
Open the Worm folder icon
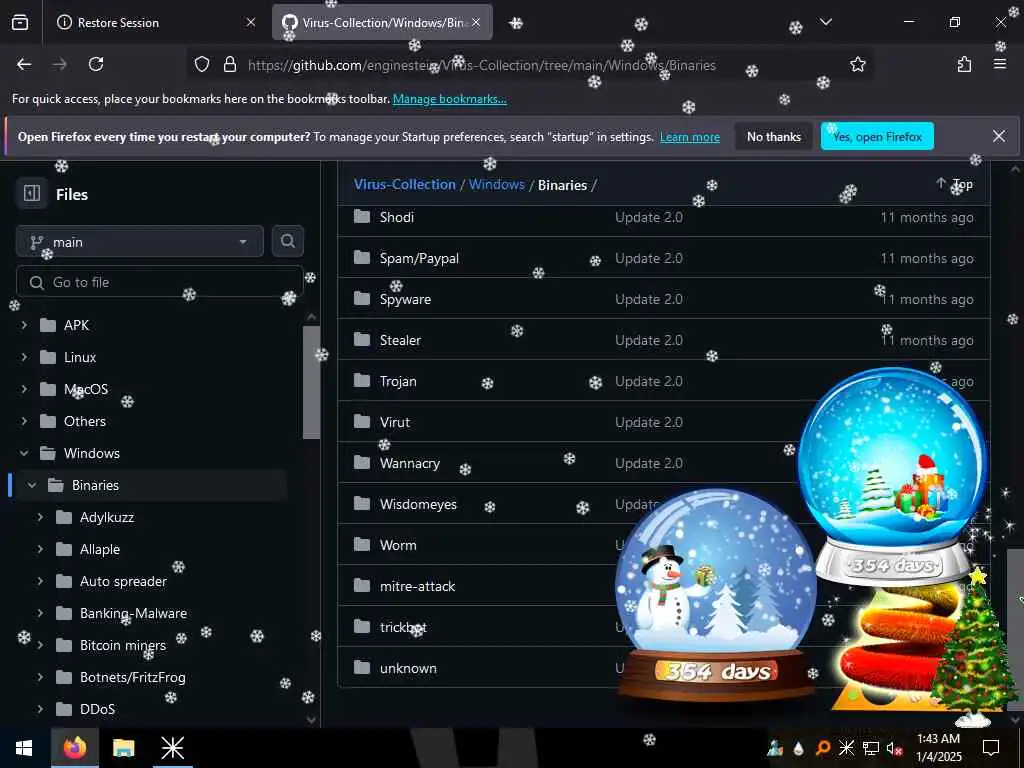362,544
